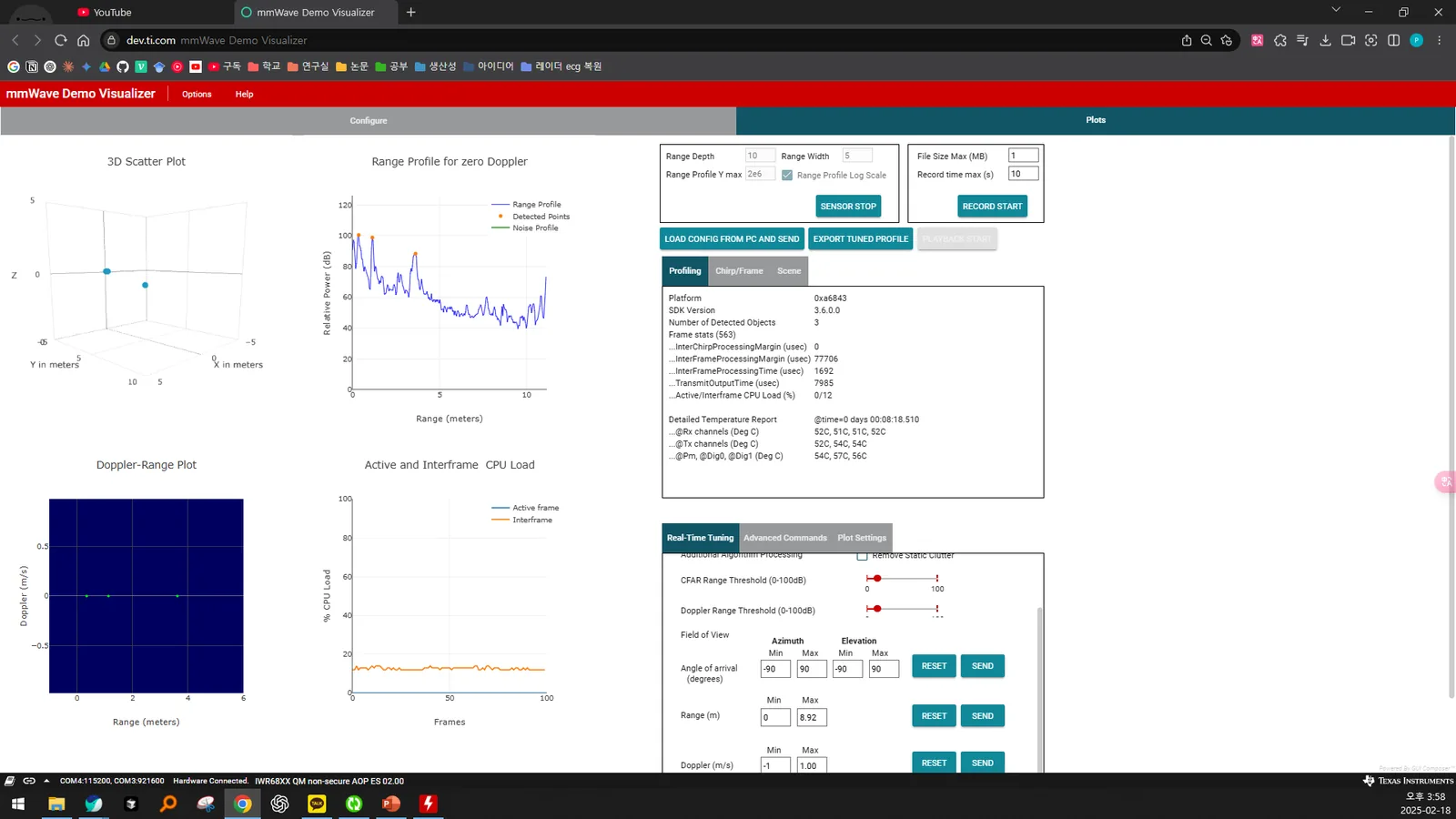Click the screen capture icon in the toolbar
The height and width of the screenshot is (819, 1456).
(x=1371, y=40)
